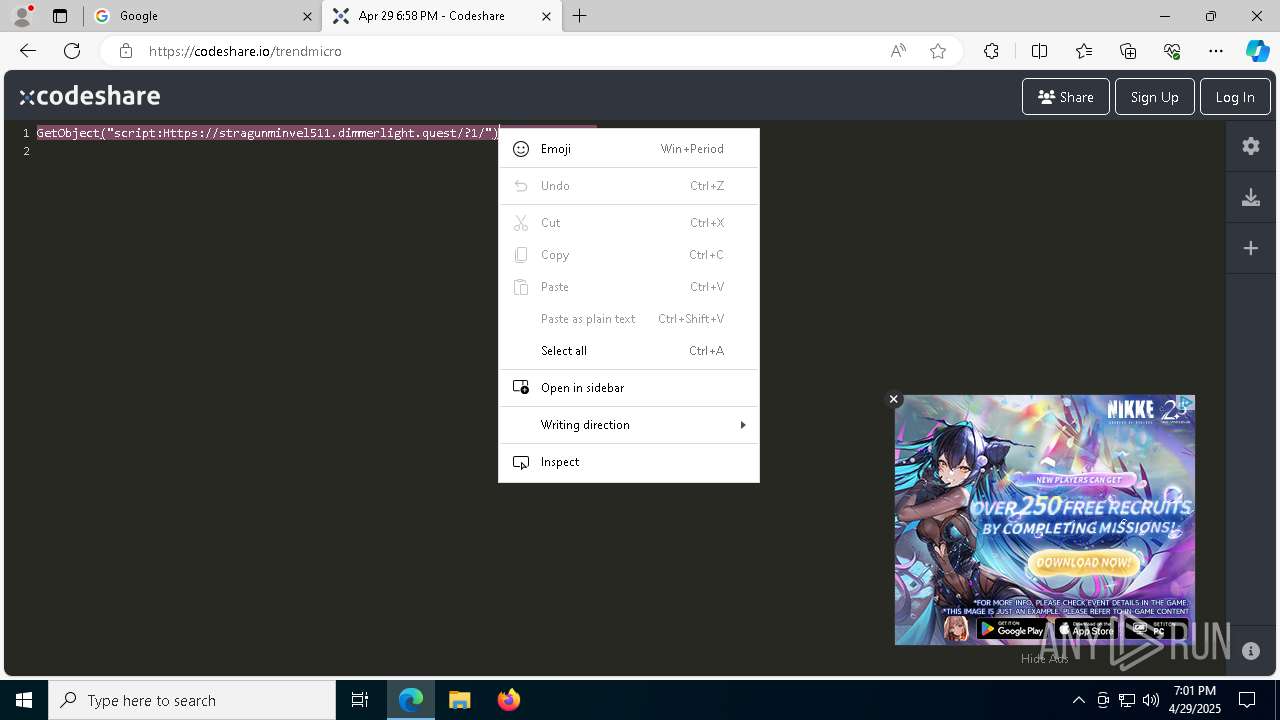Click taskbar search box
This screenshot has height=720, width=1280.
192,700
